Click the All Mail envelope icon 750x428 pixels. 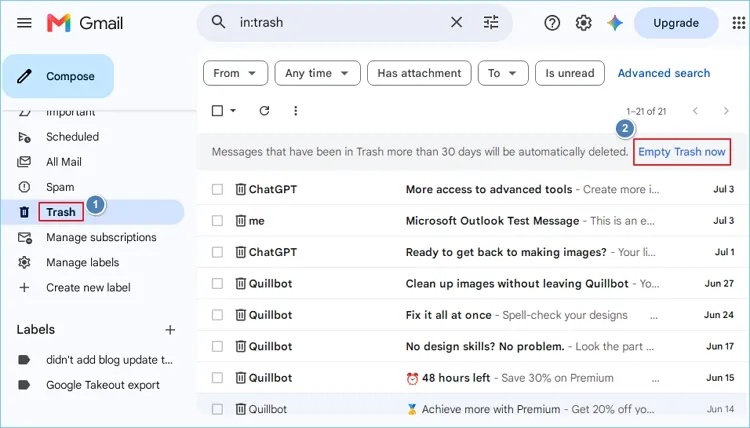[24, 162]
